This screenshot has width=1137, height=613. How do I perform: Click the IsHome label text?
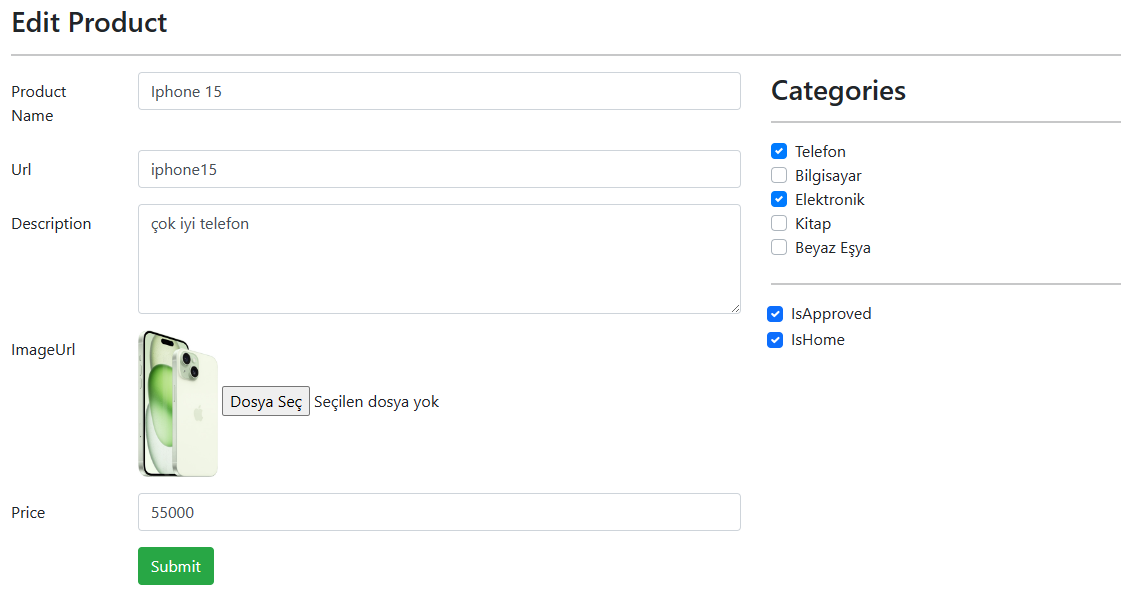tap(818, 340)
